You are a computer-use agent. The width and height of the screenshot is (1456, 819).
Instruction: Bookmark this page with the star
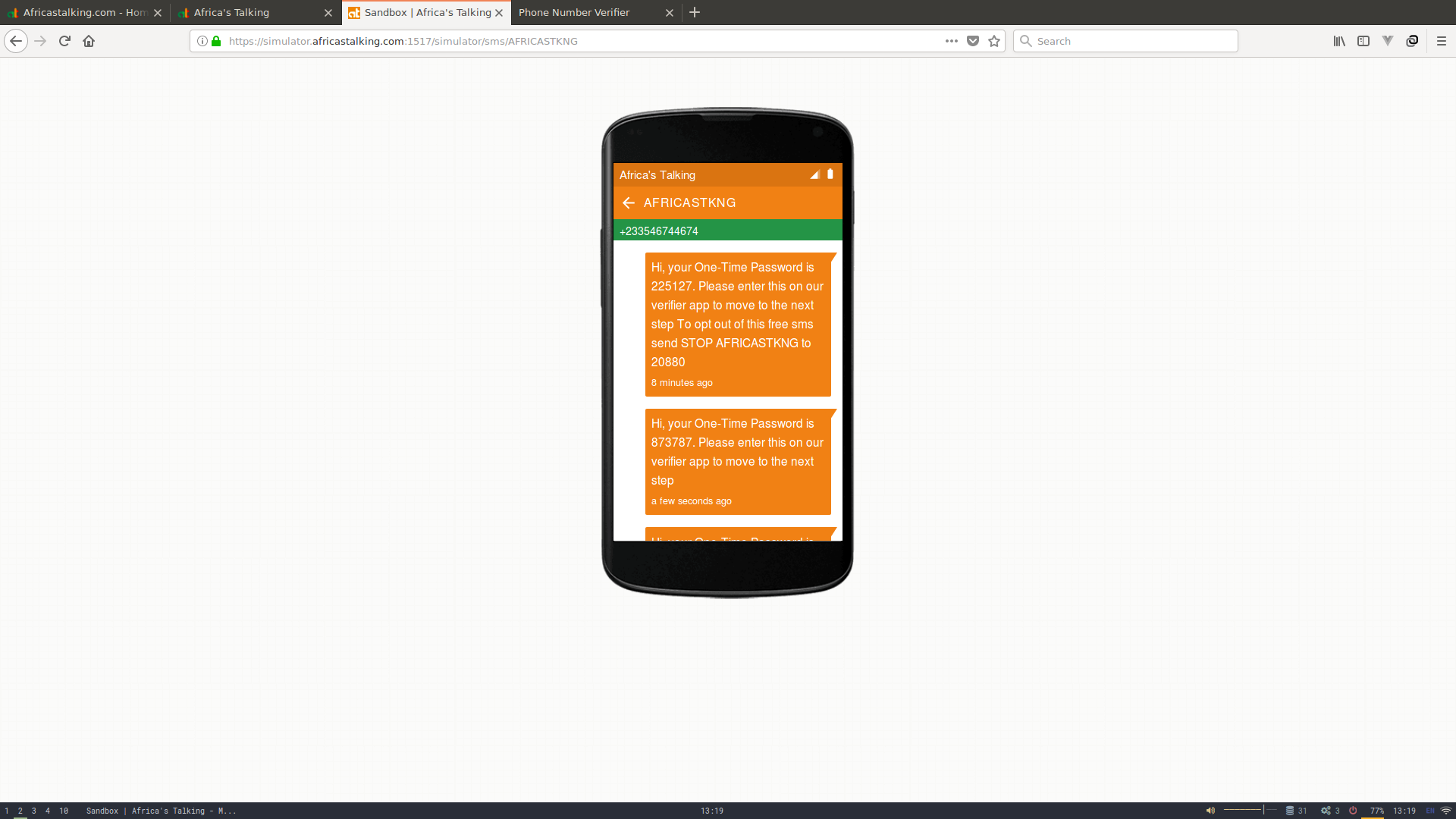(994, 41)
